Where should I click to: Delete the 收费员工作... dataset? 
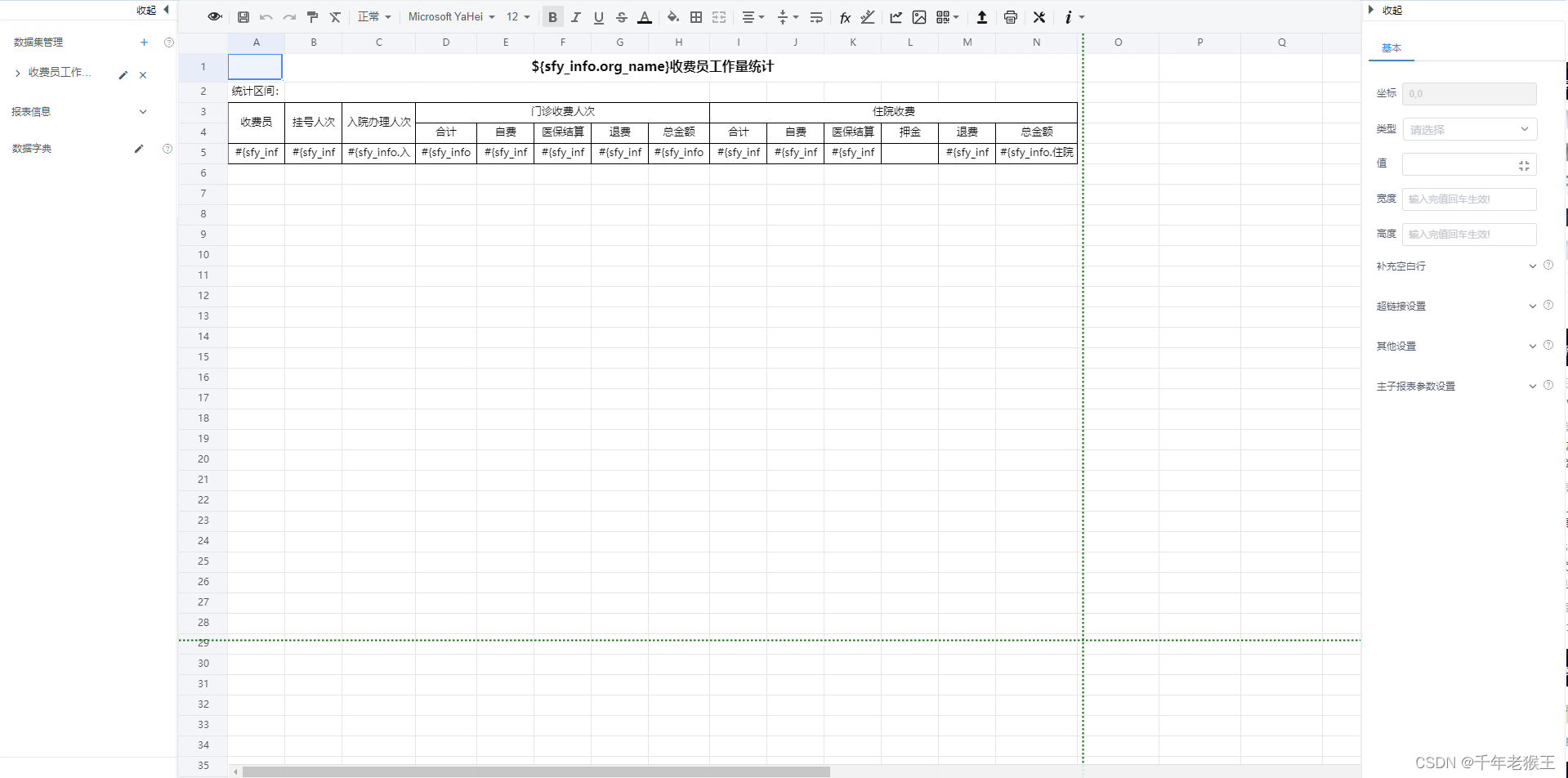pos(143,74)
